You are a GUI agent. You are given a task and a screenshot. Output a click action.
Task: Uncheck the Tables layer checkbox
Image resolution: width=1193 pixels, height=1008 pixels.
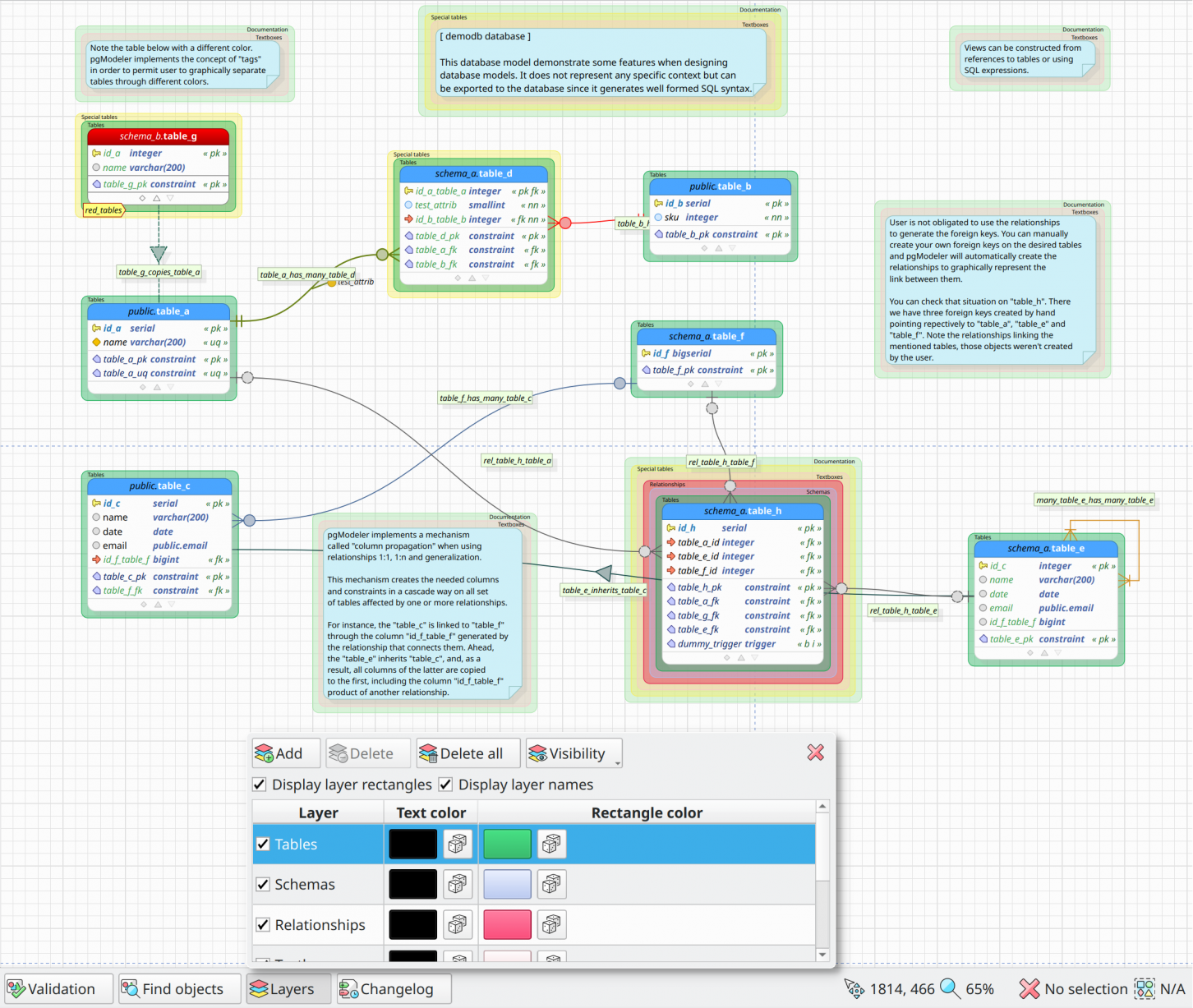(x=263, y=844)
